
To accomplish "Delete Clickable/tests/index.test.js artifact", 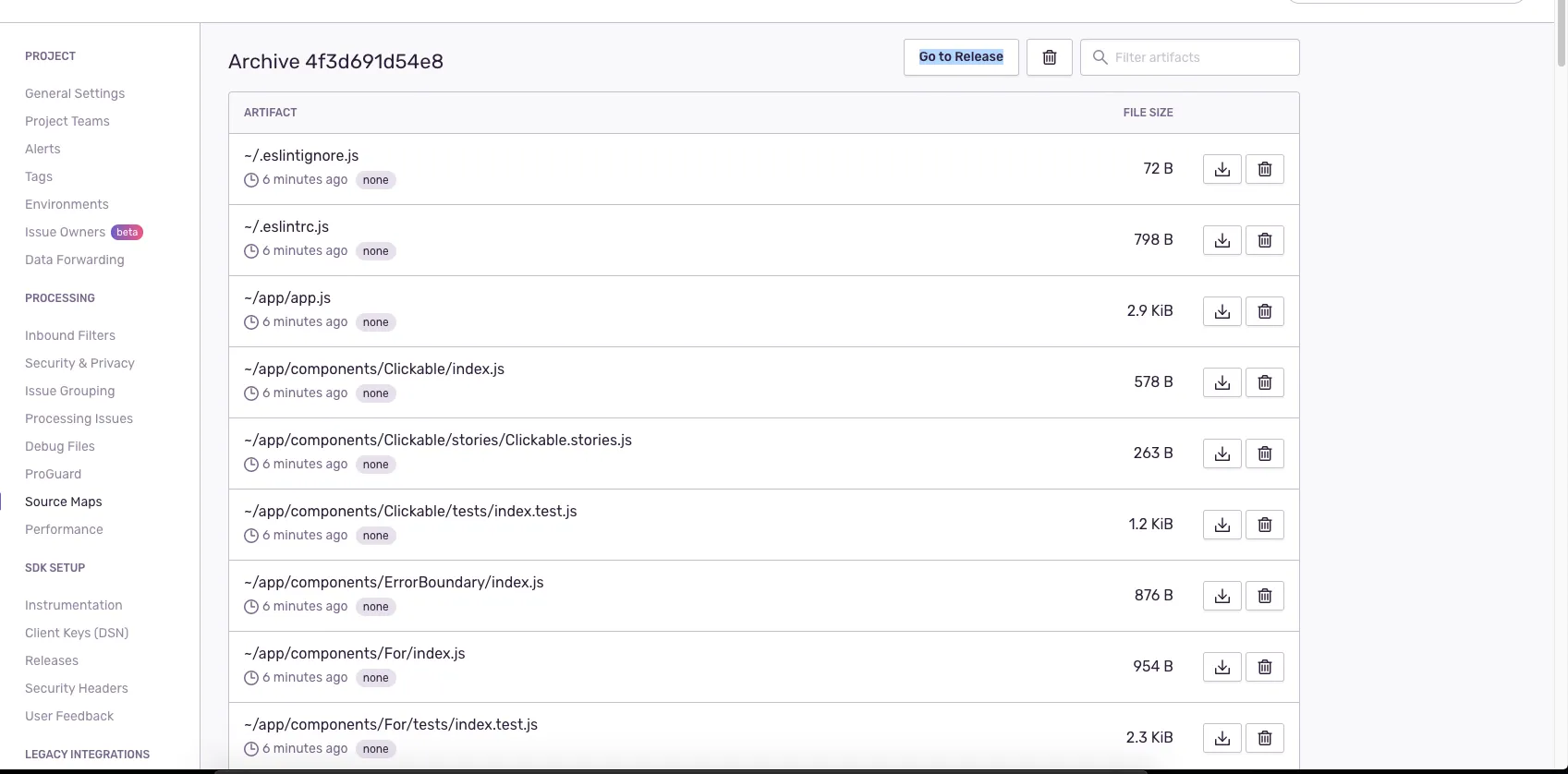I will (1265, 525).
